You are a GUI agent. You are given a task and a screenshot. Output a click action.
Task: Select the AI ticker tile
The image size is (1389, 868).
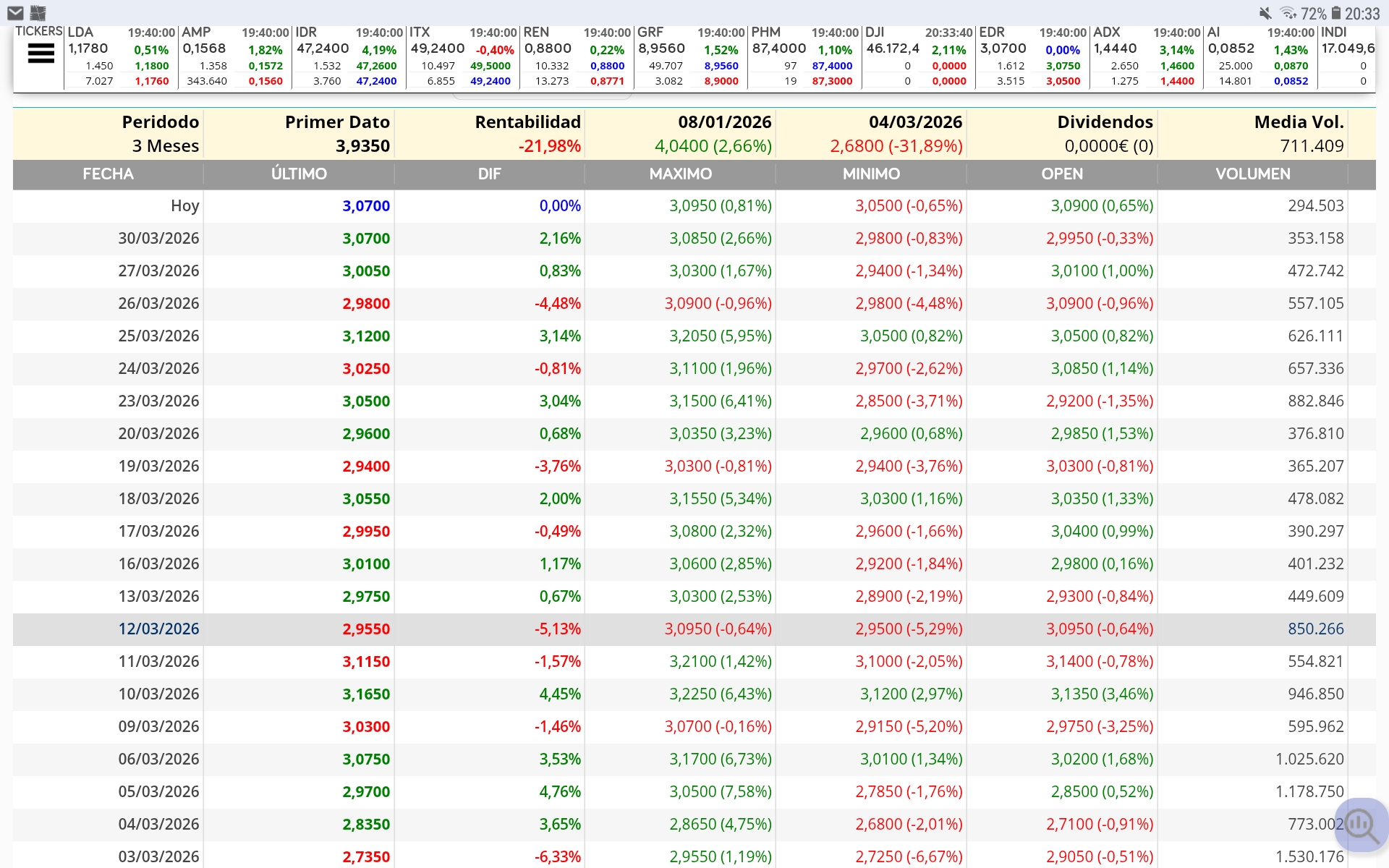(x=1260, y=56)
